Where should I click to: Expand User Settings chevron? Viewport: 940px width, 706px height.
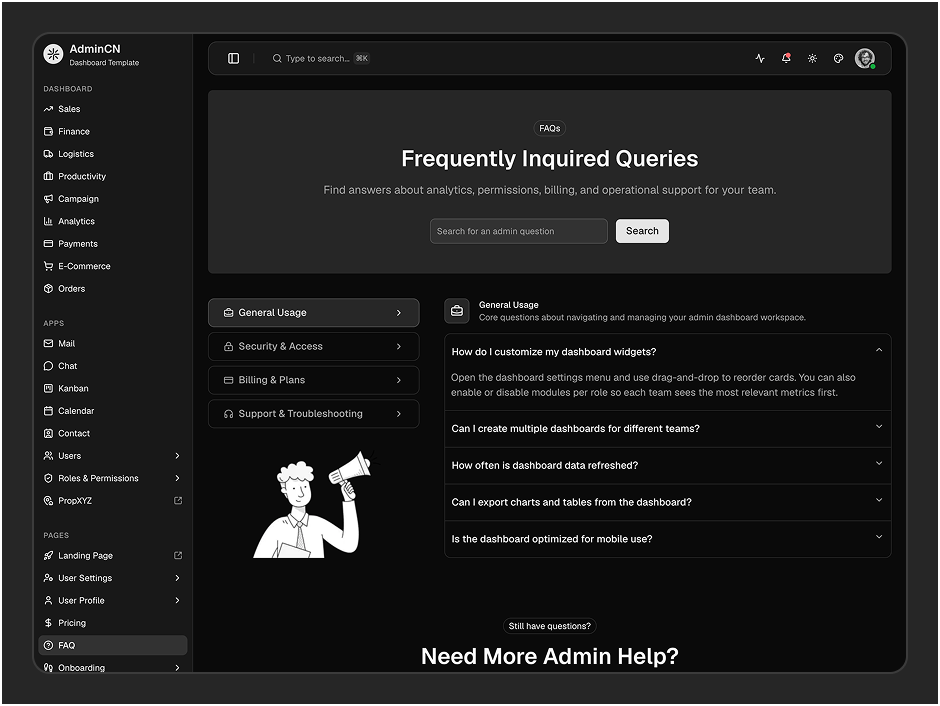click(177, 578)
